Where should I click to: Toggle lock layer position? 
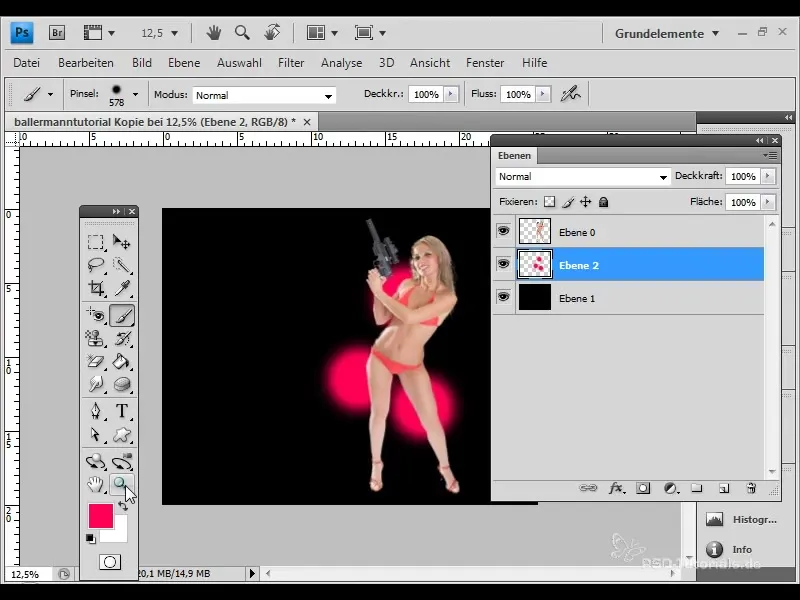click(x=585, y=202)
